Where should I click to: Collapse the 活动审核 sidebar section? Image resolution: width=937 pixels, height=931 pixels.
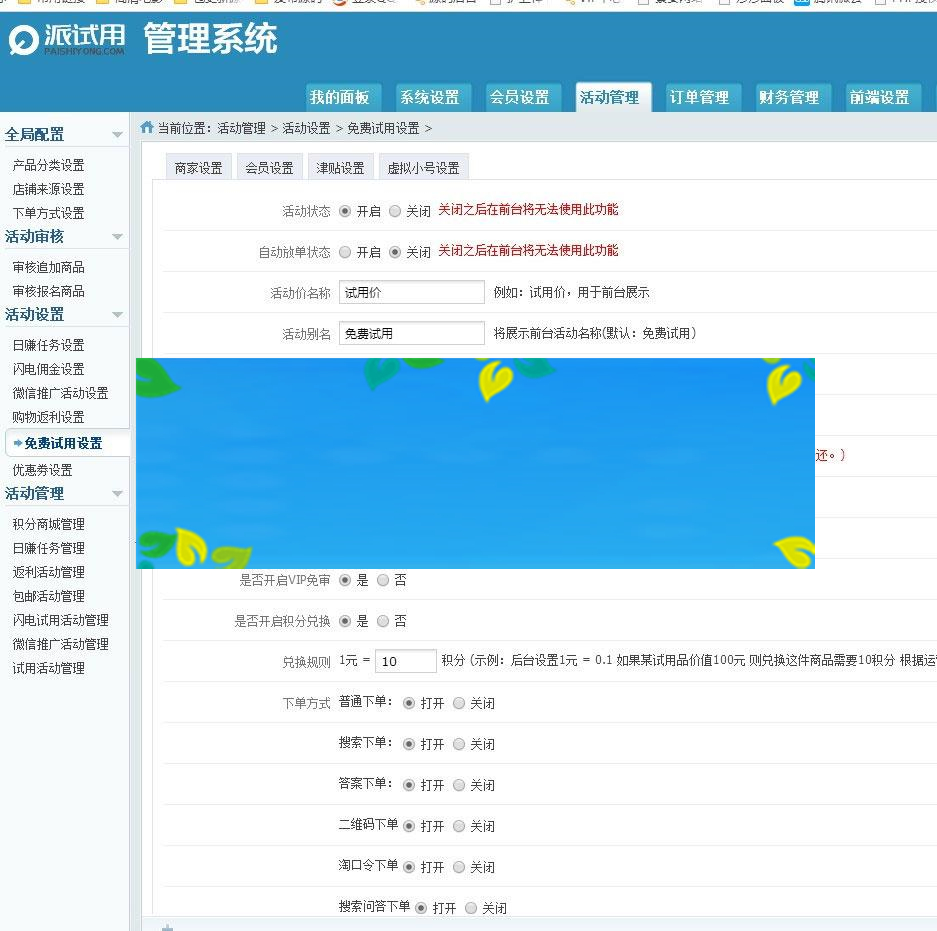pos(119,237)
